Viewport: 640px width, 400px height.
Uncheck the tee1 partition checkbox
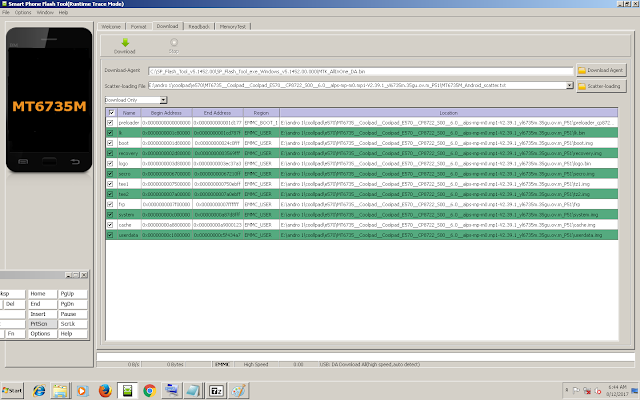[x=110, y=184]
